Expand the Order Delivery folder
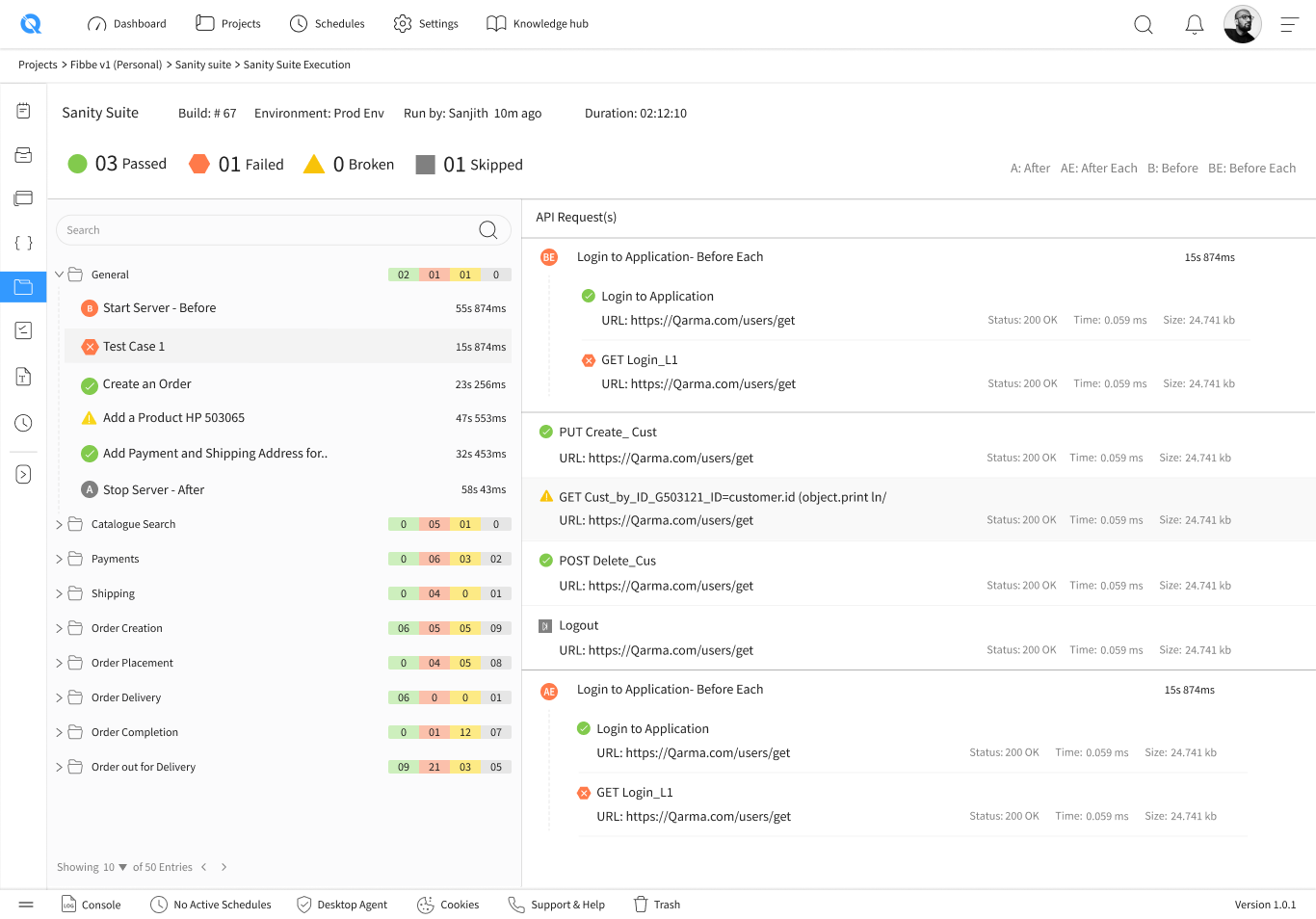This screenshot has height=919, width=1316. [x=59, y=698]
